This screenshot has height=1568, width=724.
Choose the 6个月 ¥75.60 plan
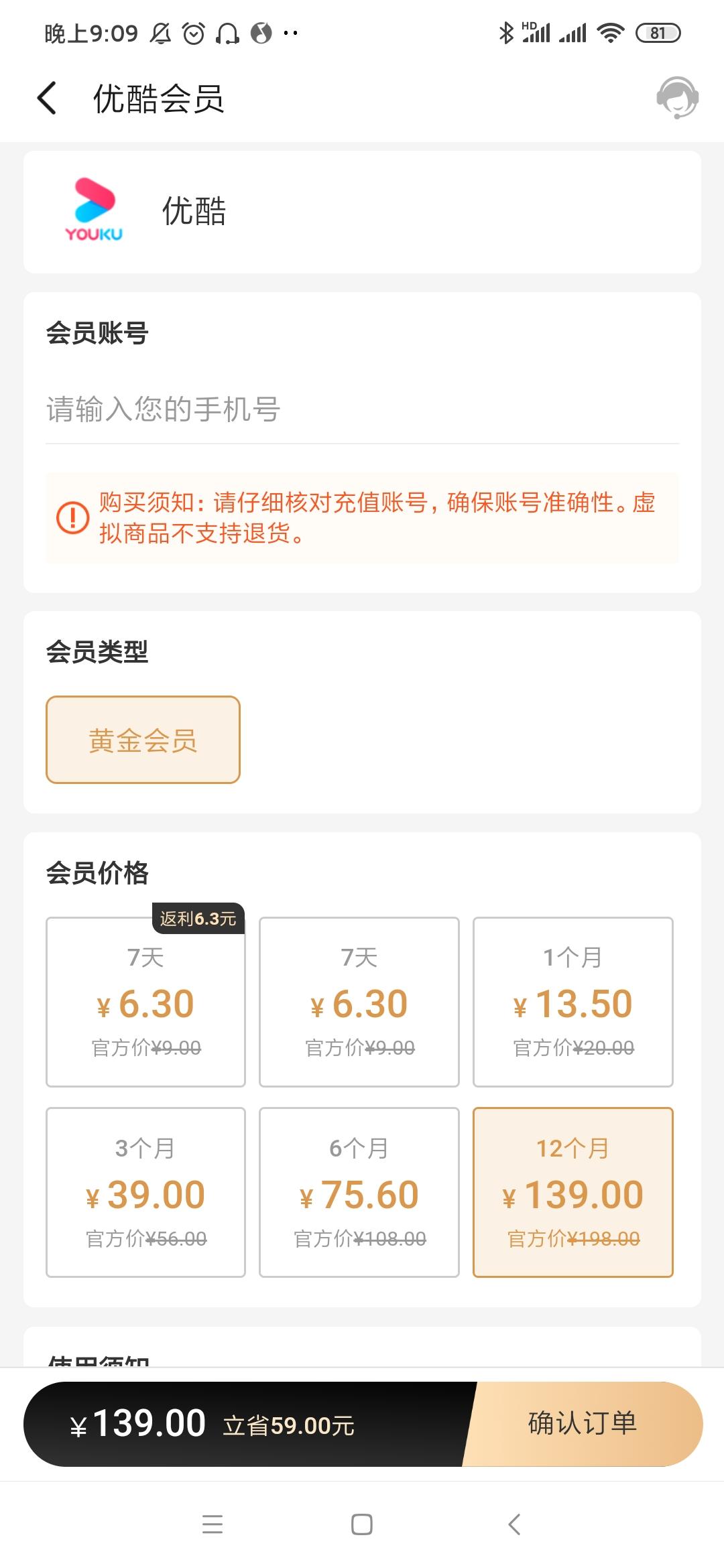359,1192
